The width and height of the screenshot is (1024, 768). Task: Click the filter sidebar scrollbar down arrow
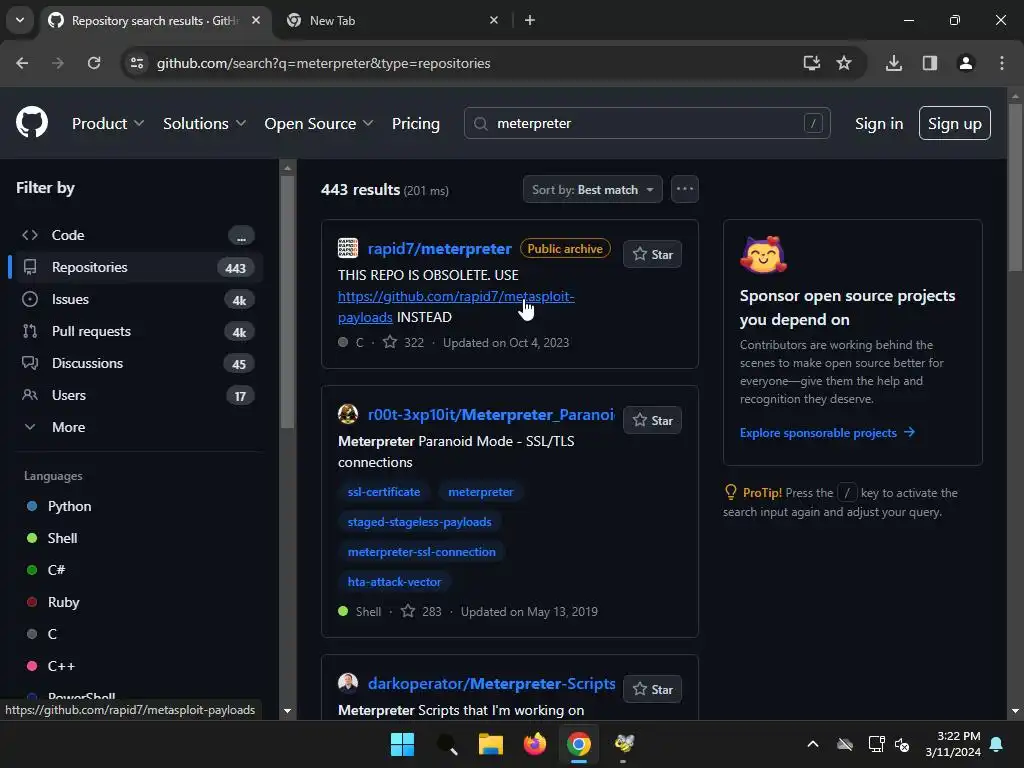tap(287, 711)
